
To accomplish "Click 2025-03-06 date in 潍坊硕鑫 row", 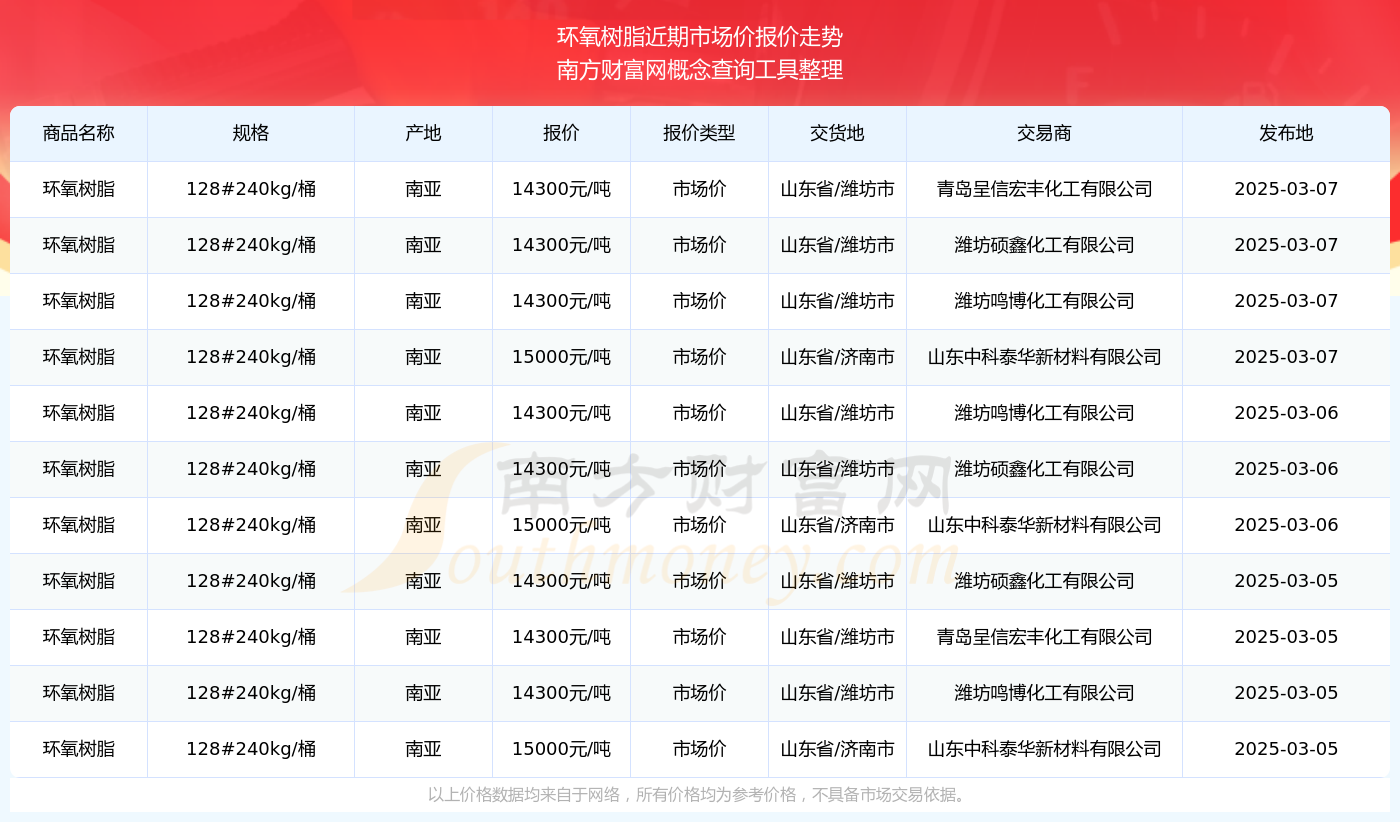I will pos(1286,469).
